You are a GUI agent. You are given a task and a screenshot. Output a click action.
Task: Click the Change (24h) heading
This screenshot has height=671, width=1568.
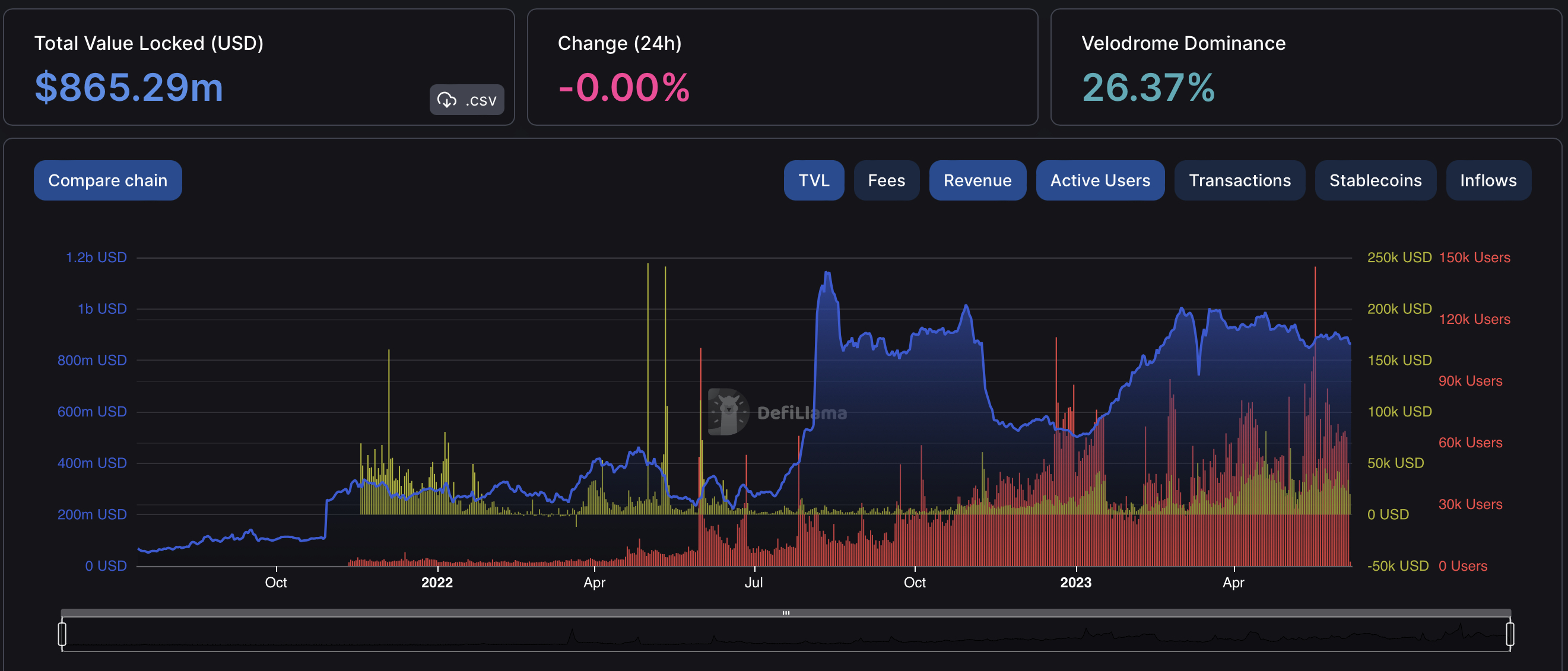coord(620,43)
